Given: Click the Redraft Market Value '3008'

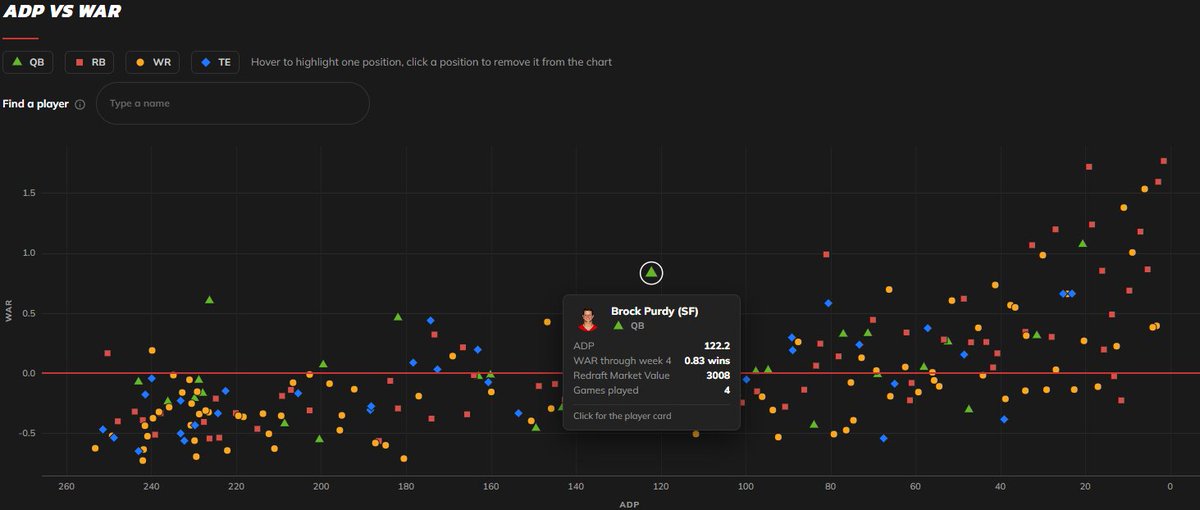Looking at the screenshot, I should 717,375.
